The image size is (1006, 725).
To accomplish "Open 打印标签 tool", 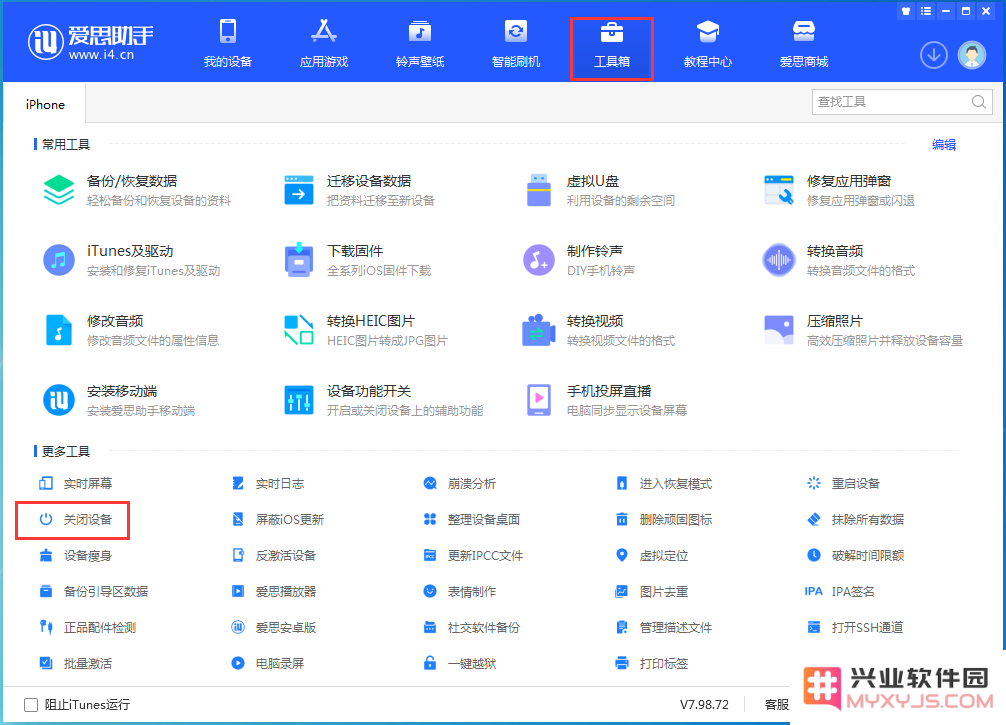I will [651, 663].
